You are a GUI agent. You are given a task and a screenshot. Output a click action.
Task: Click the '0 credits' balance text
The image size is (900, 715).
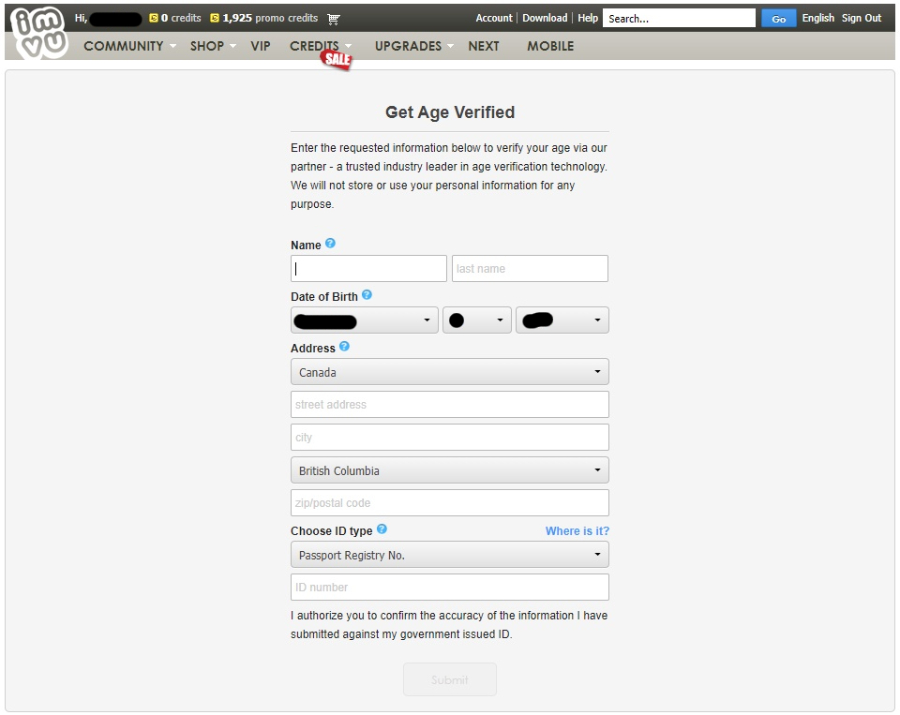(181, 18)
